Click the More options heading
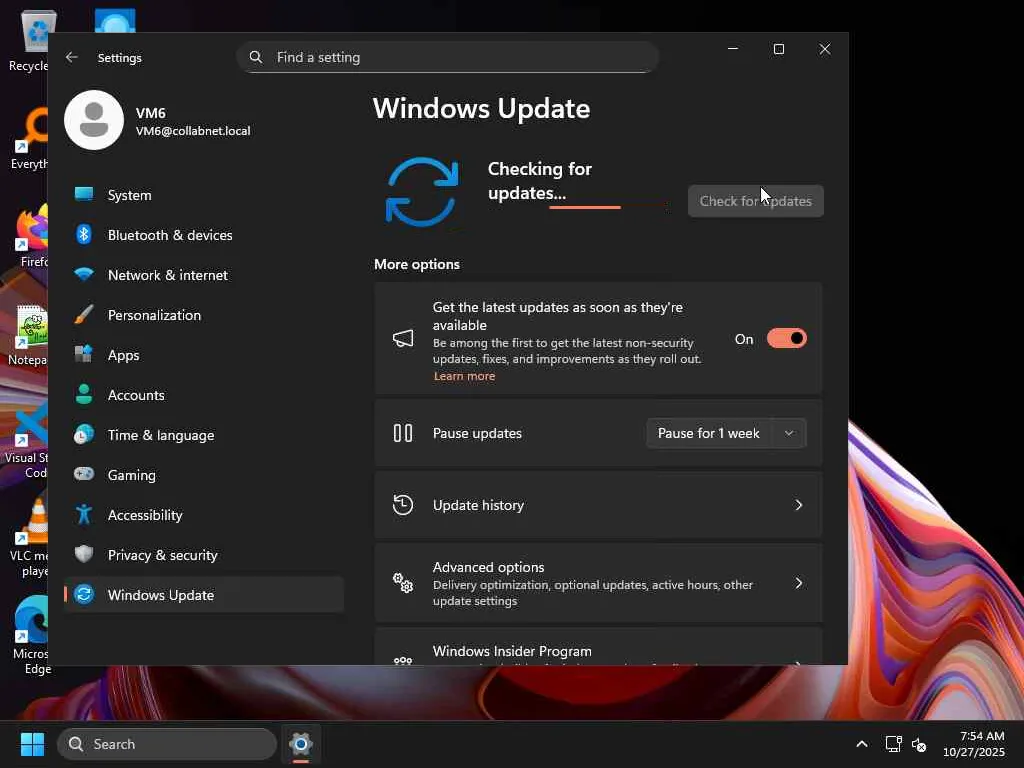 417,264
